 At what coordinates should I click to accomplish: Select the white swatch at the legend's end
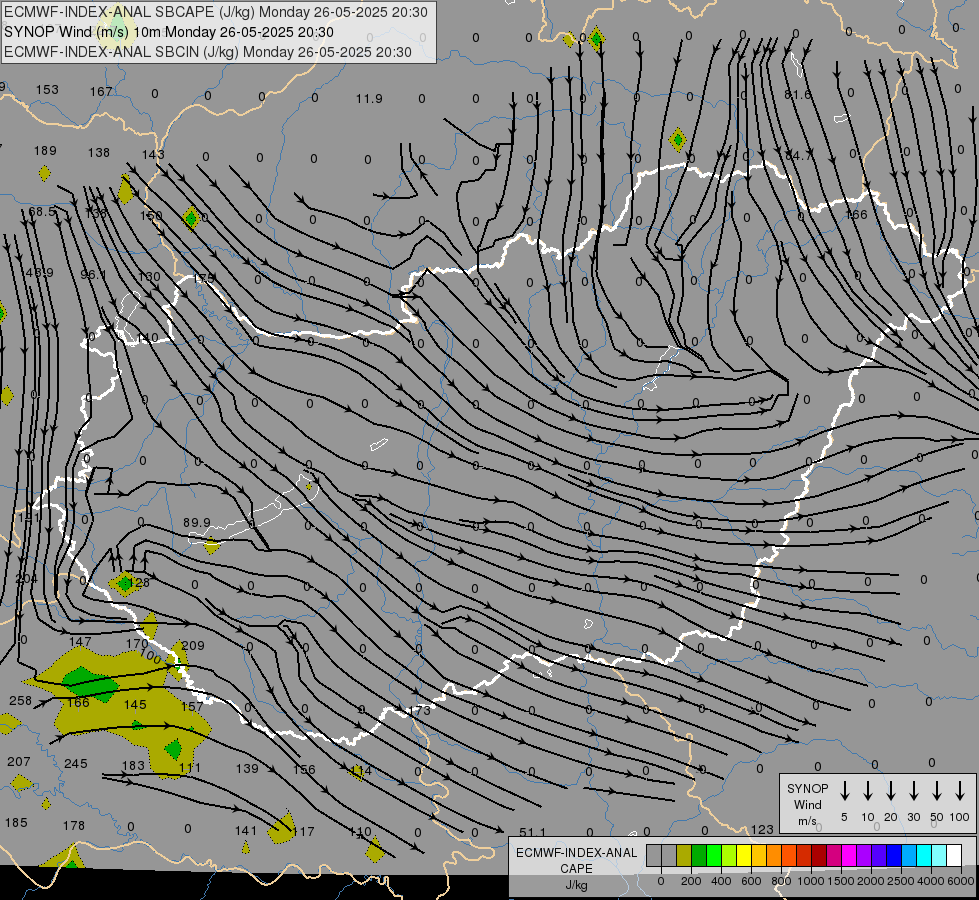(953, 856)
